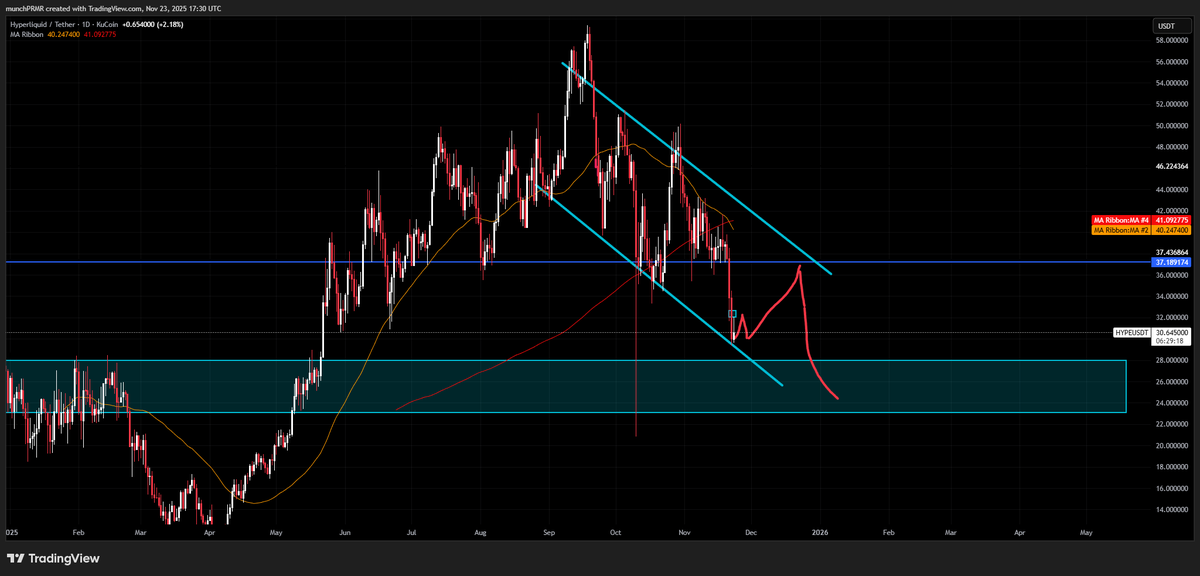The width and height of the screenshot is (1200, 576).
Task: Select the small blue square marker near current candle
Action: coord(732,314)
